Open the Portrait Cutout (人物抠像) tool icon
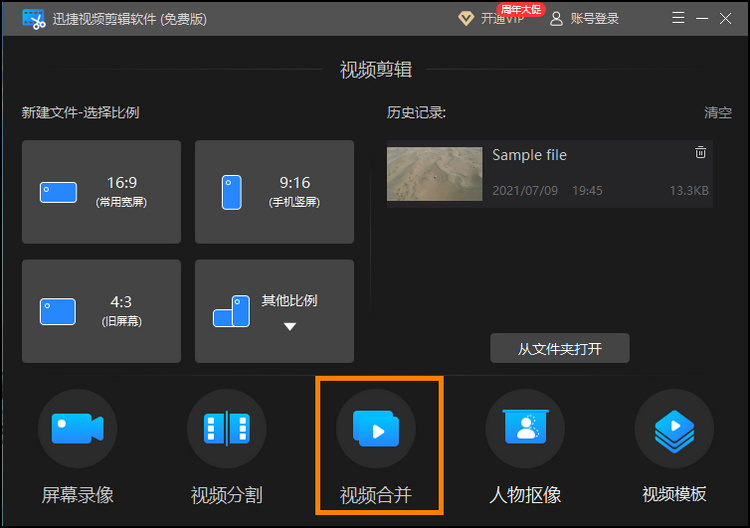Viewport: 750px width, 528px height. 525,428
